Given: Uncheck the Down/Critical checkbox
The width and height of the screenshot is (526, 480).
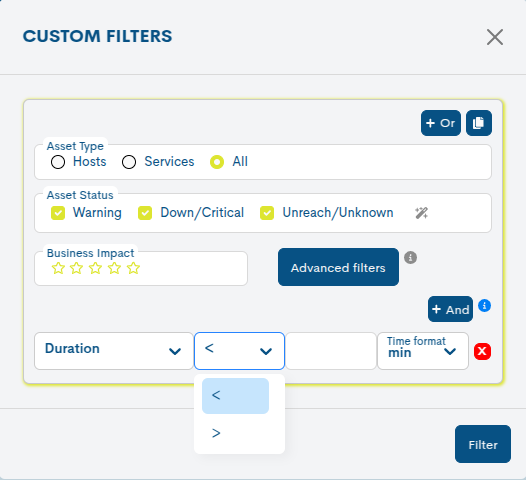Looking at the screenshot, I should tap(145, 213).
